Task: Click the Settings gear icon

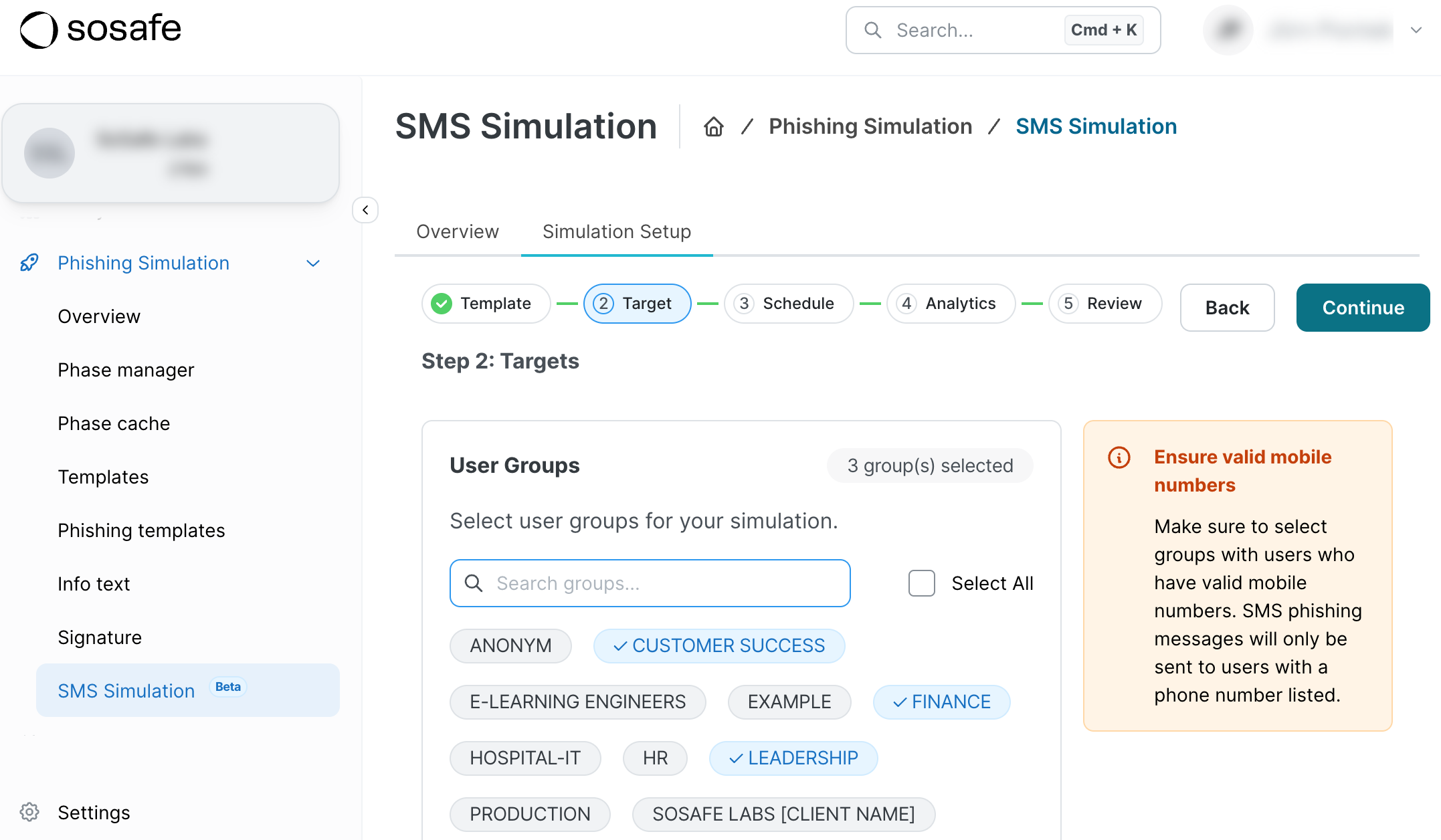Action: click(x=29, y=812)
